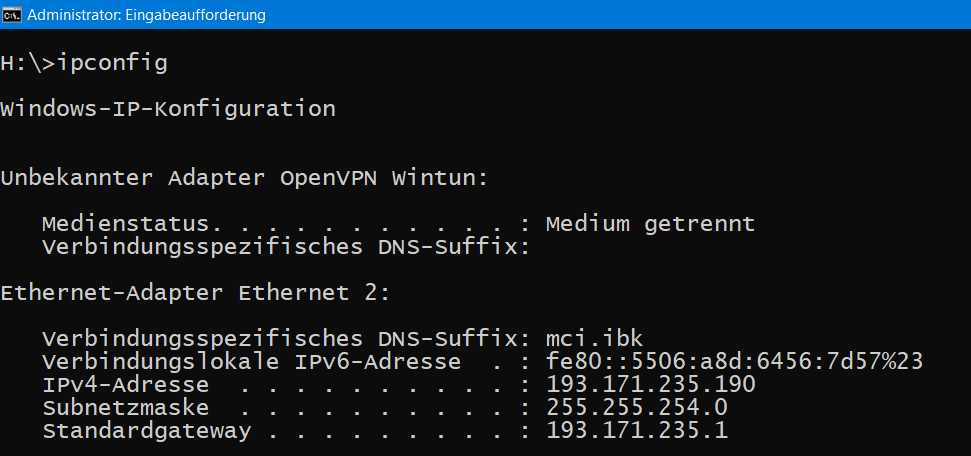The width and height of the screenshot is (971, 456).
Task: Click the 'Windows-IP-Konfiguration' heading line
Action: [x=168, y=109]
